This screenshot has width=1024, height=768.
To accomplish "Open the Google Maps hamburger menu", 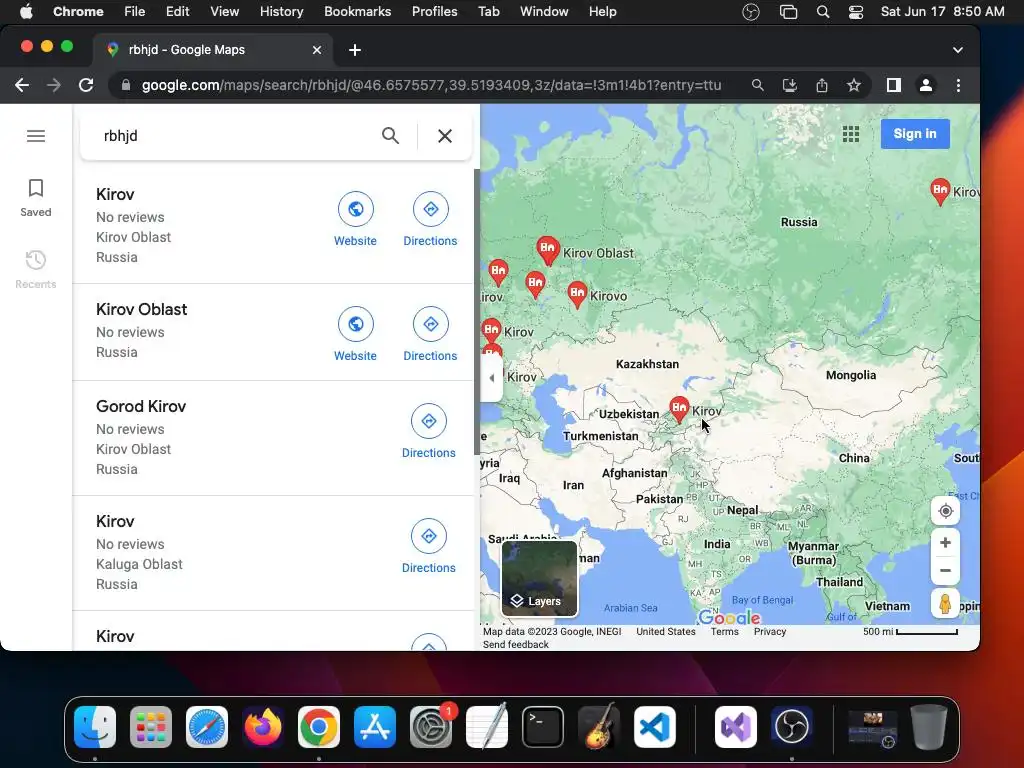I will tap(36, 136).
